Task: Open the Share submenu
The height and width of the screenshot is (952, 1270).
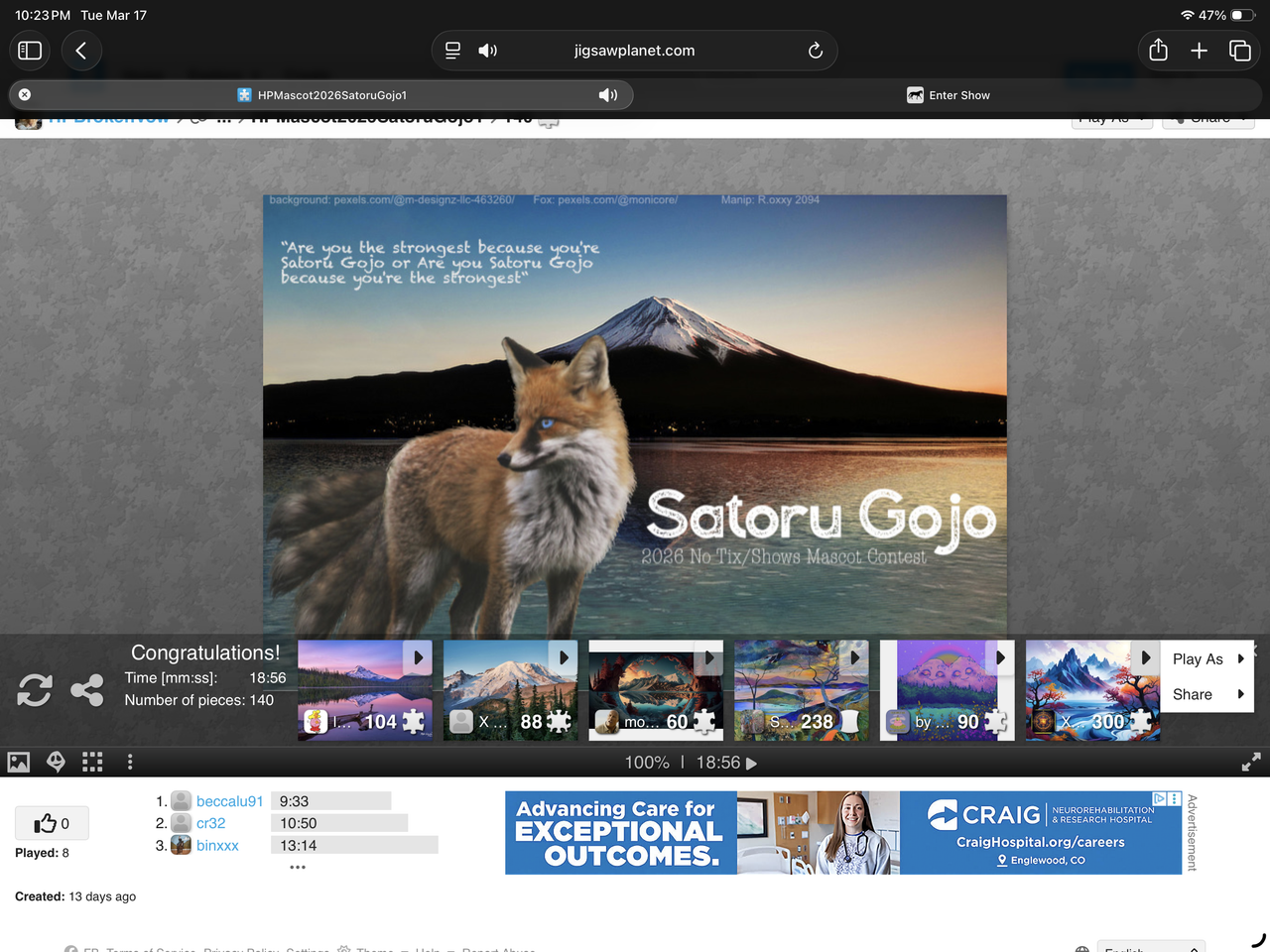Action: (1207, 694)
